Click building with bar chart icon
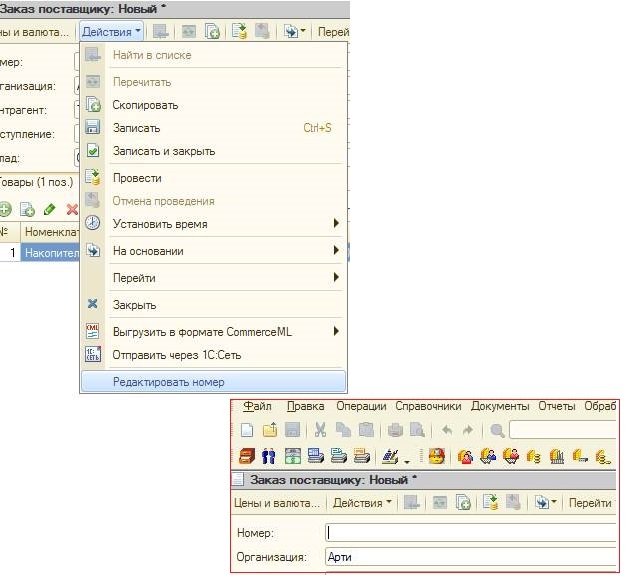The width and height of the screenshot is (628, 586). coord(557,456)
